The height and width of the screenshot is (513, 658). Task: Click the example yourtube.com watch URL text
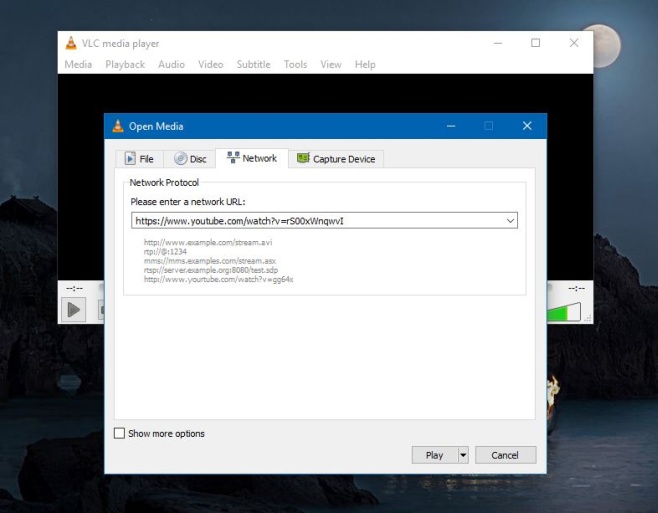click(x=218, y=279)
